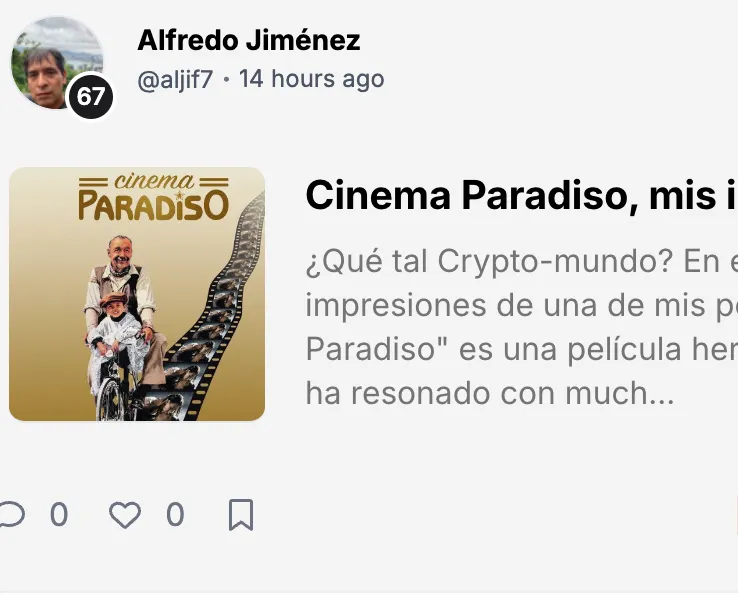Like the post with the heart icon
738x600 pixels.
[125, 515]
